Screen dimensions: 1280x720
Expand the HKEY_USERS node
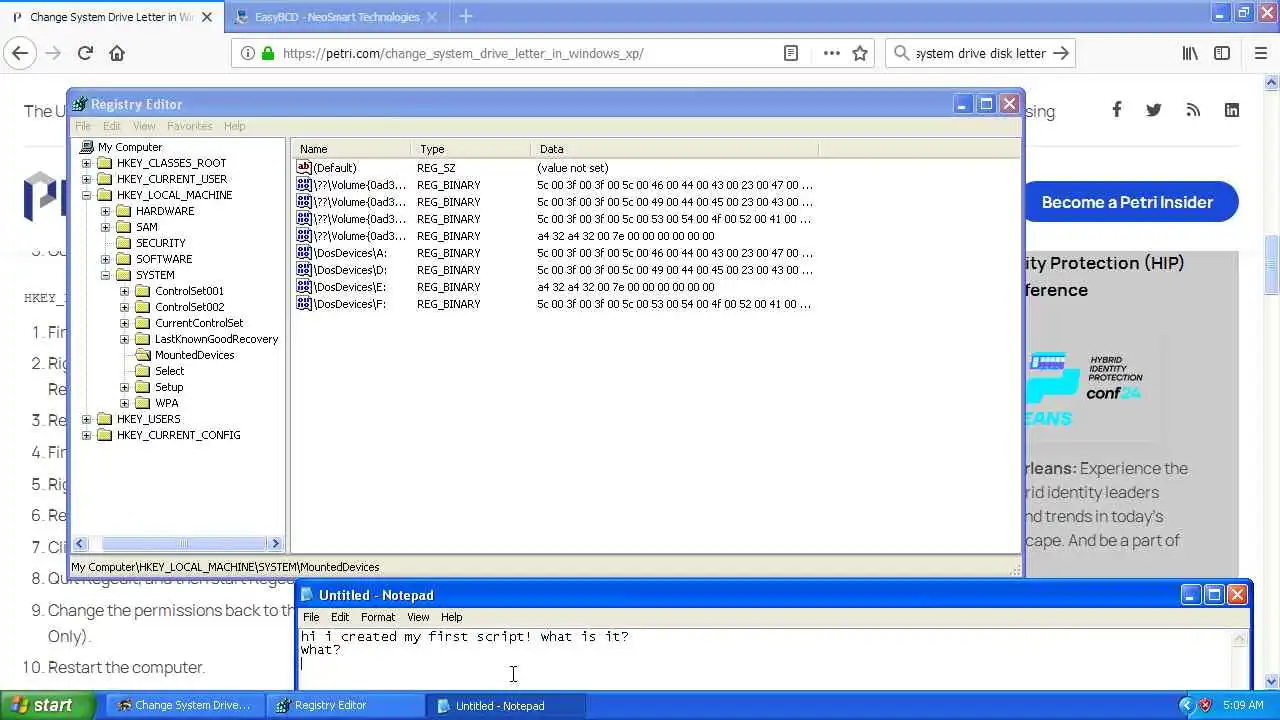86,419
